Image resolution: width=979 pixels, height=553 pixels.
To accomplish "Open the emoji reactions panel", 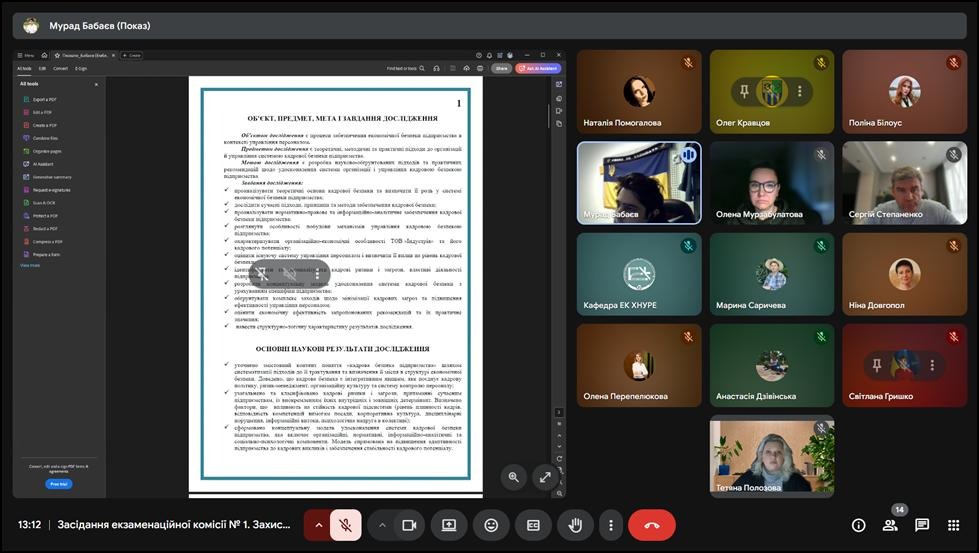I will [x=491, y=525].
